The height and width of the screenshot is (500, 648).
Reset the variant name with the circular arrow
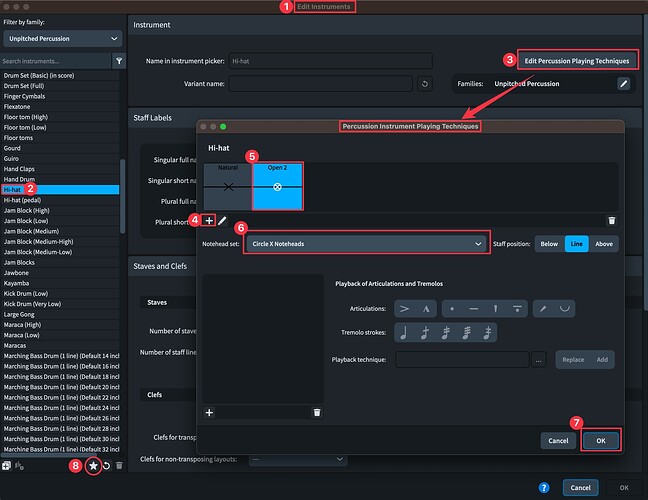point(424,84)
